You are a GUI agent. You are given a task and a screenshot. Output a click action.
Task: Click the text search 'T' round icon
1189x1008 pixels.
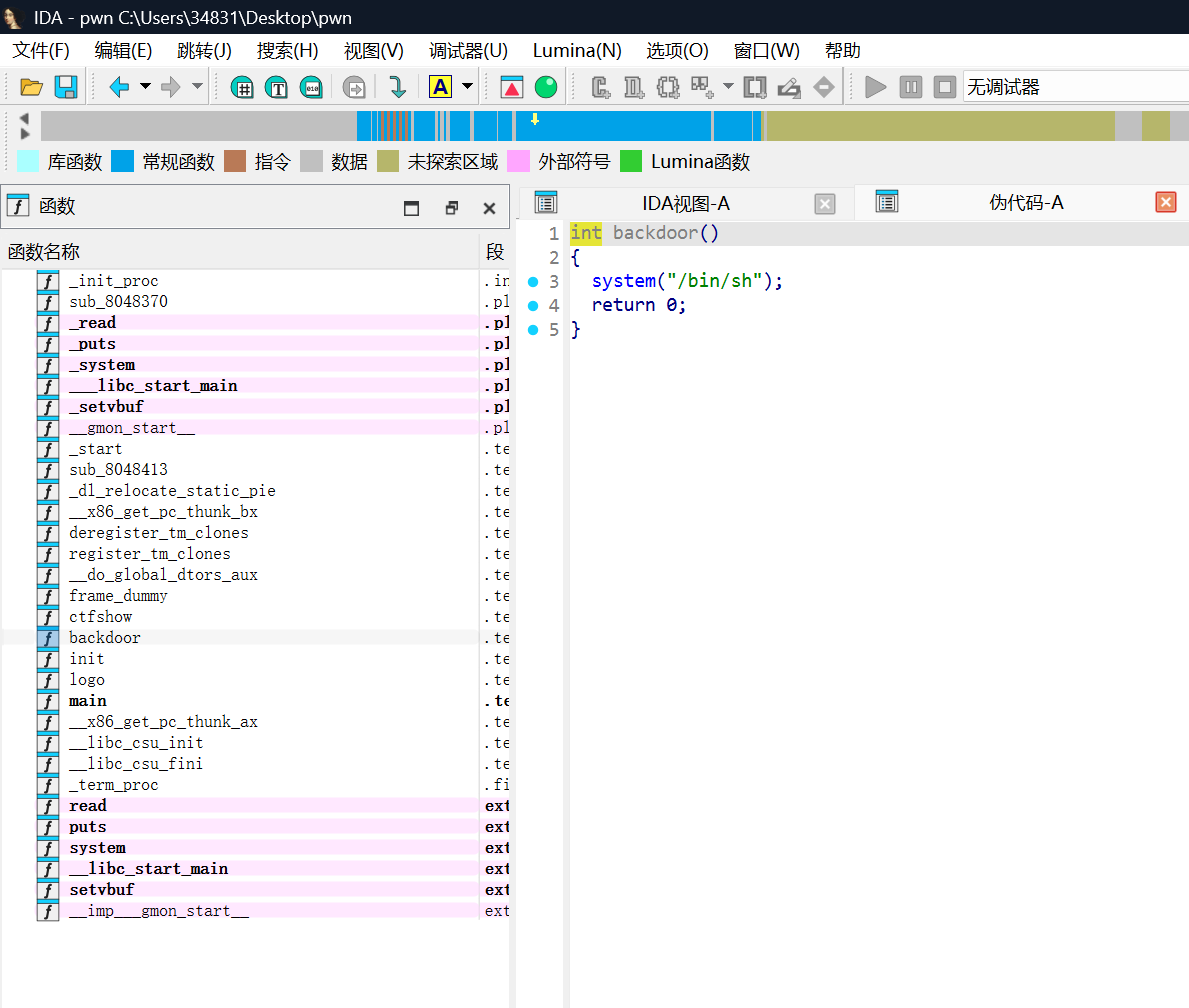point(277,87)
